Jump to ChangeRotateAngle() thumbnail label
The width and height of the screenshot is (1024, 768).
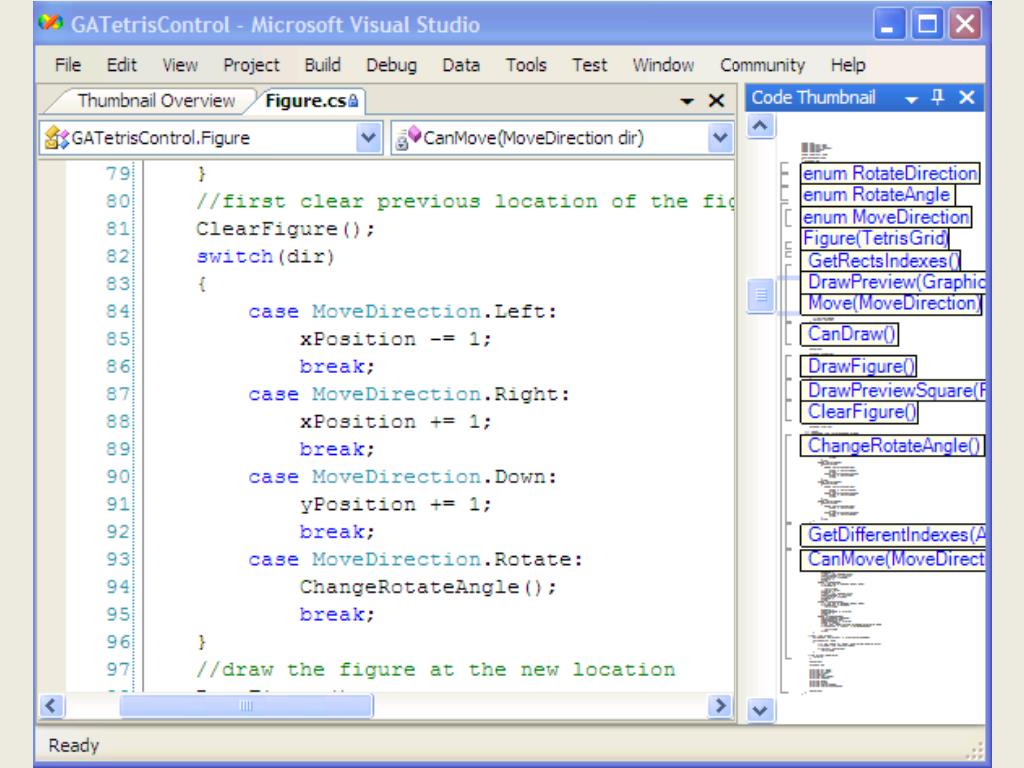[x=892, y=445]
